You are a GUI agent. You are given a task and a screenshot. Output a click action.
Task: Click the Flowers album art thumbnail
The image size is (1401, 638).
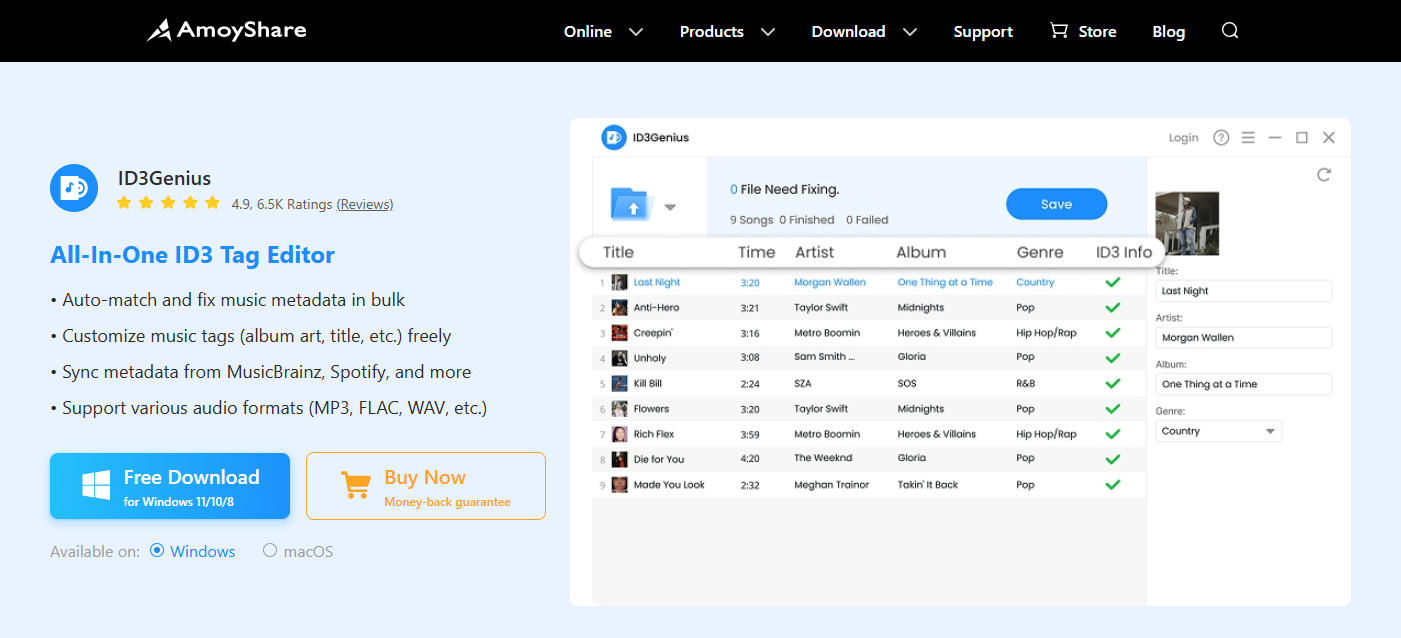click(619, 409)
